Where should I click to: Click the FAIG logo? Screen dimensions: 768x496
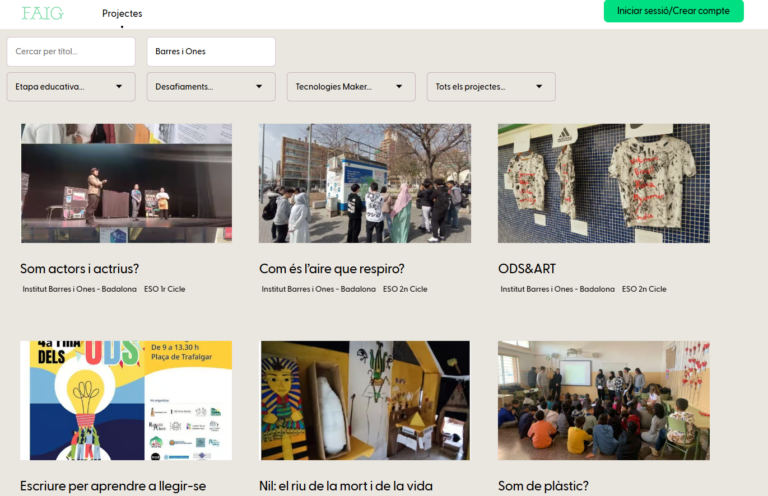coord(42,13)
